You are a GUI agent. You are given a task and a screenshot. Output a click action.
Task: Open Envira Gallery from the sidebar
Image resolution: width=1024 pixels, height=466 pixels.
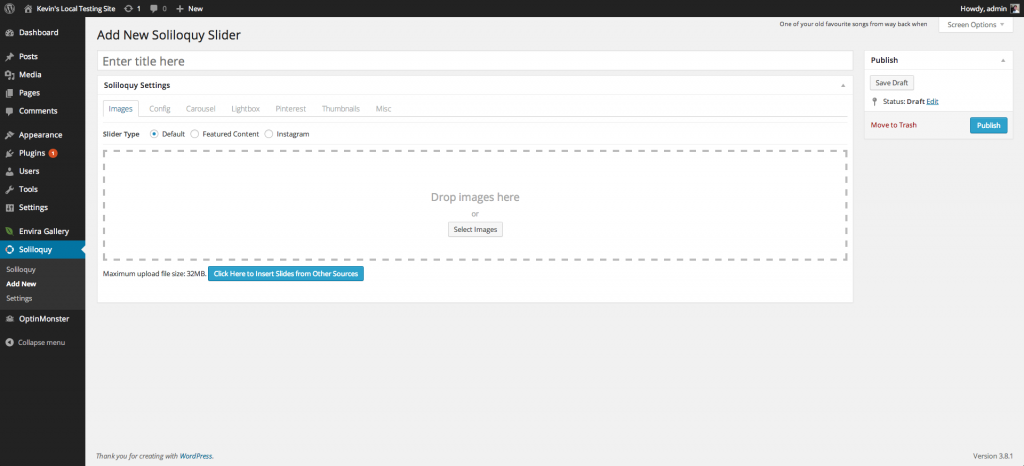click(x=43, y=231)
